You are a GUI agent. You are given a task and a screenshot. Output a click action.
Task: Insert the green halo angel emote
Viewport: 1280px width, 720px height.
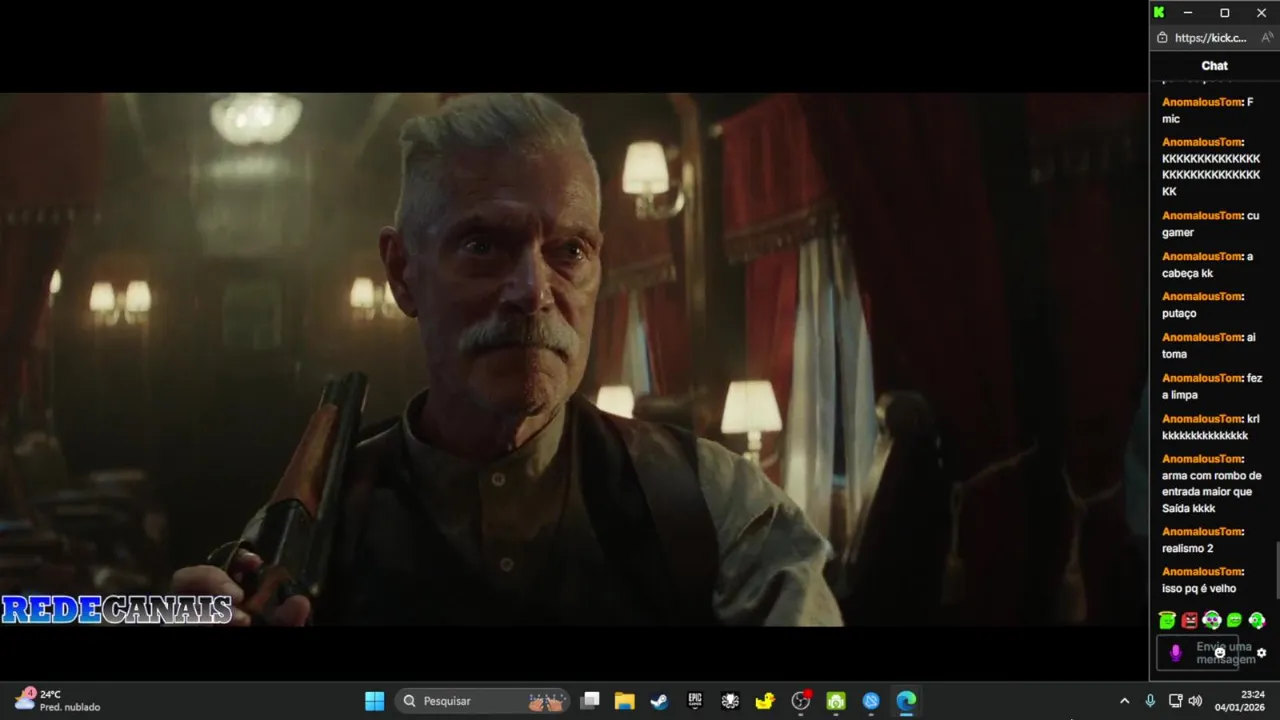click(1167, 621)
